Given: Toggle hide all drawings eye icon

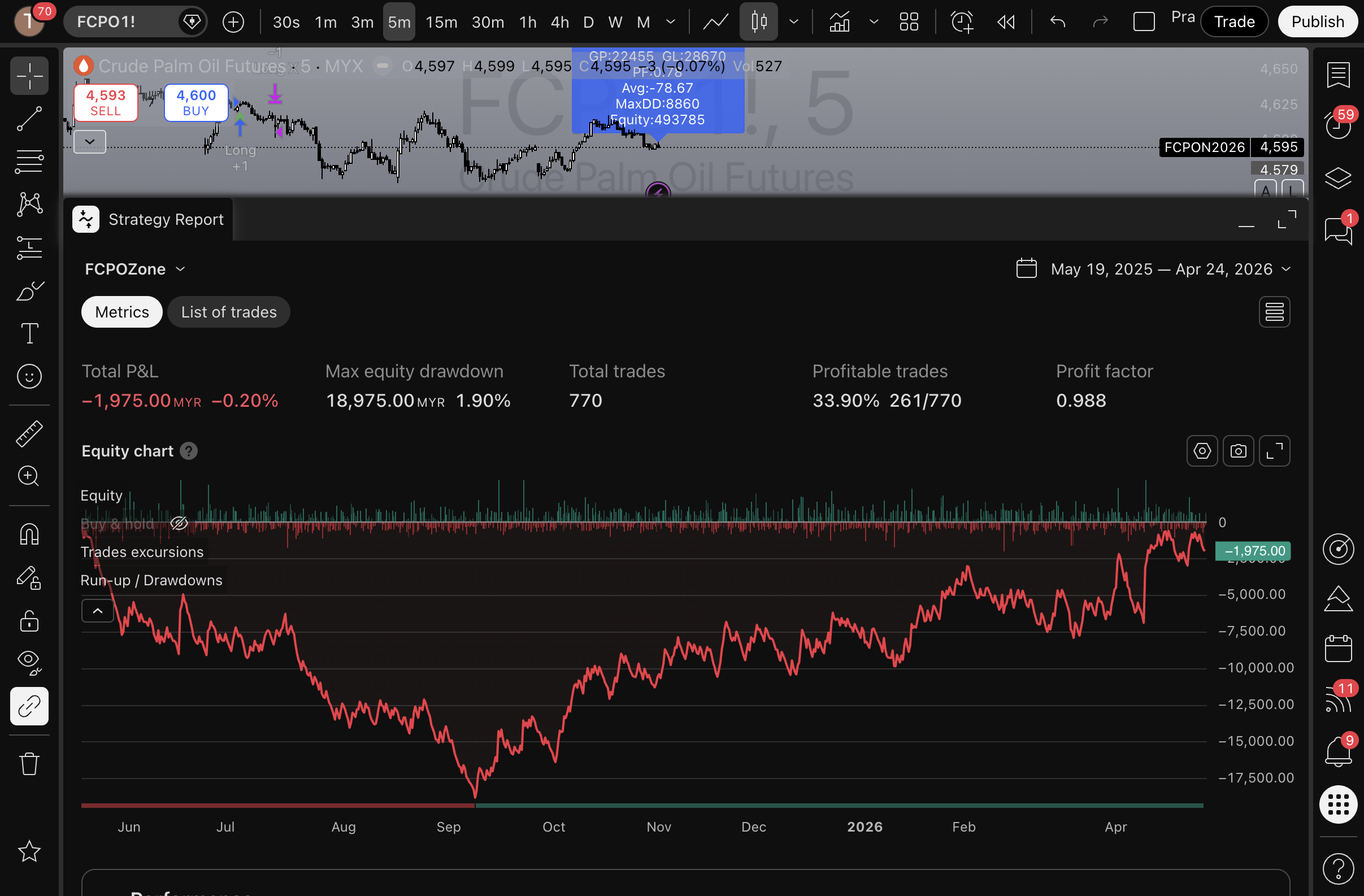Looking at the screenshot, I should pyautogui.click(x=29, y=662).
